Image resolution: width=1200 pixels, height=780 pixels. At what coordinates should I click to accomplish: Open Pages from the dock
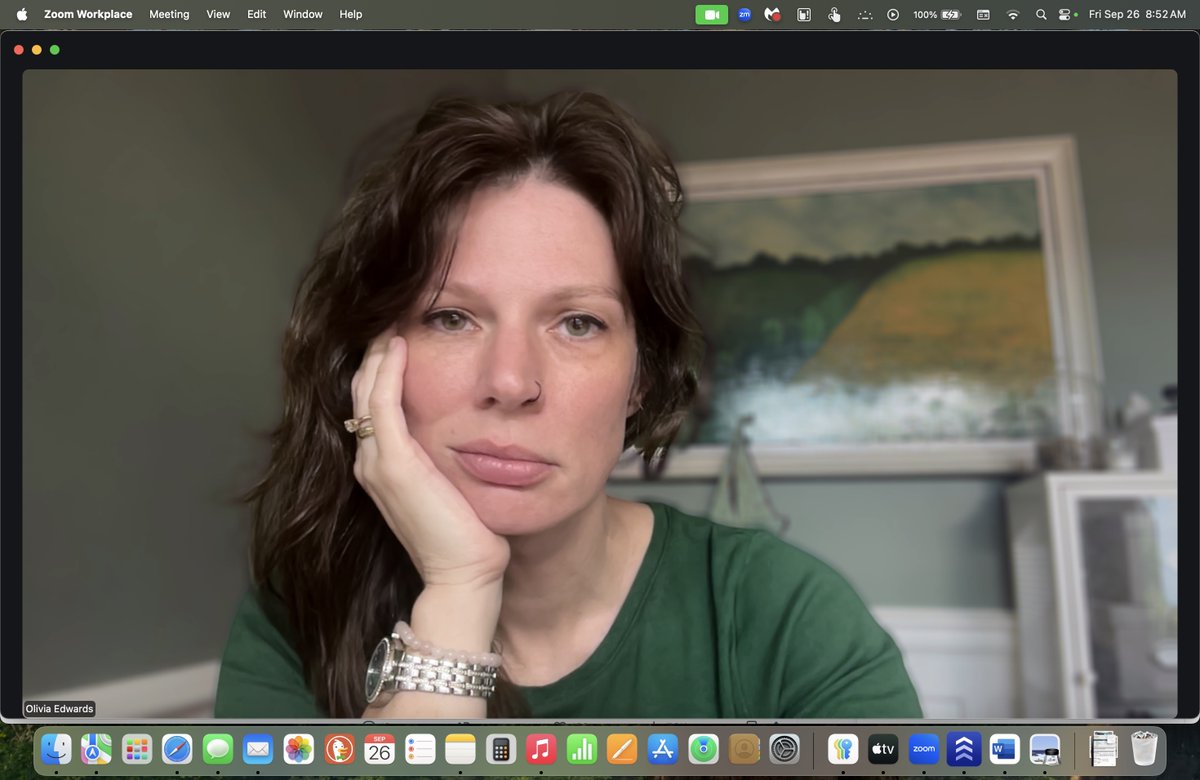click(622, 748)
